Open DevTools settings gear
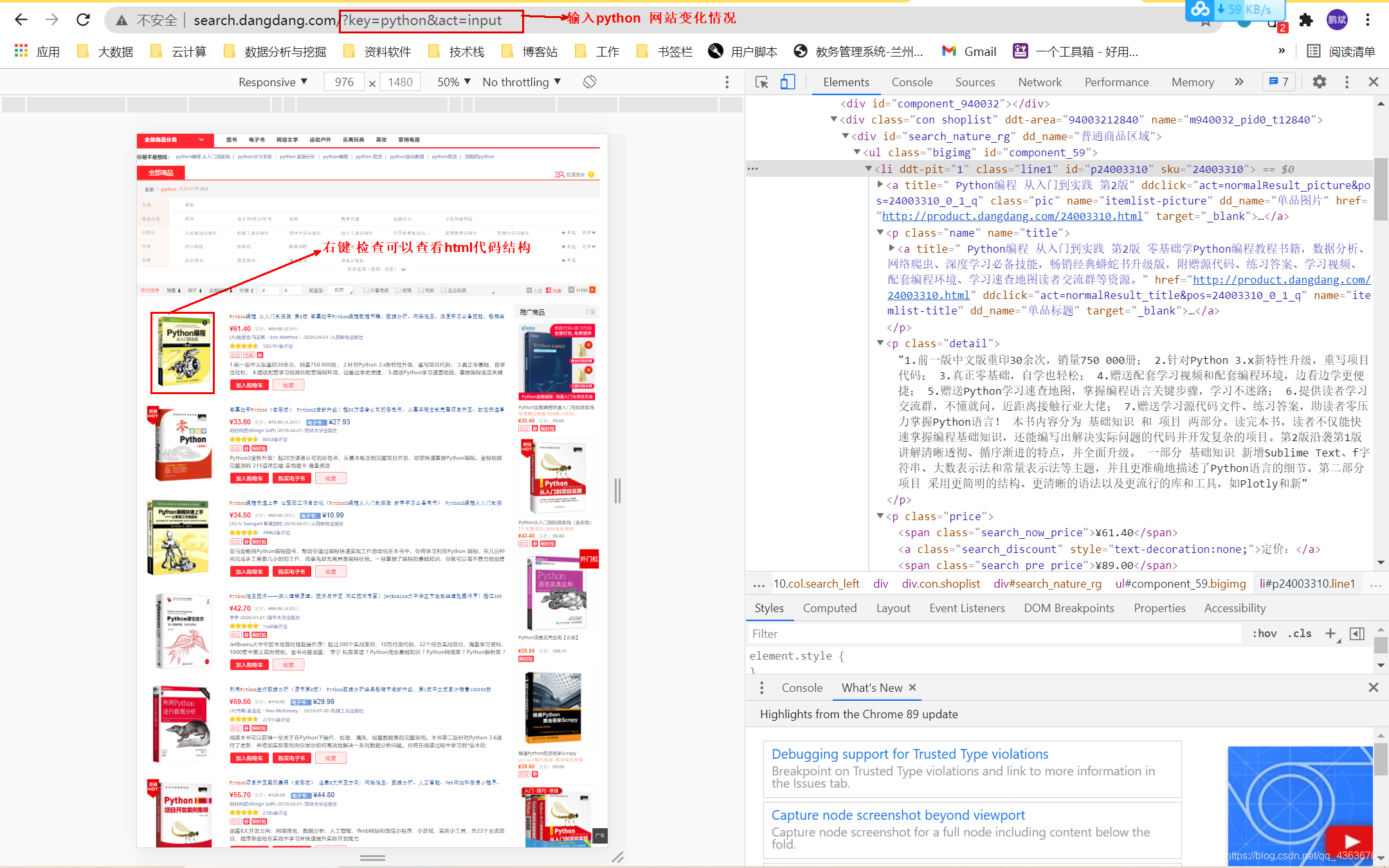 pos(1319,82)
